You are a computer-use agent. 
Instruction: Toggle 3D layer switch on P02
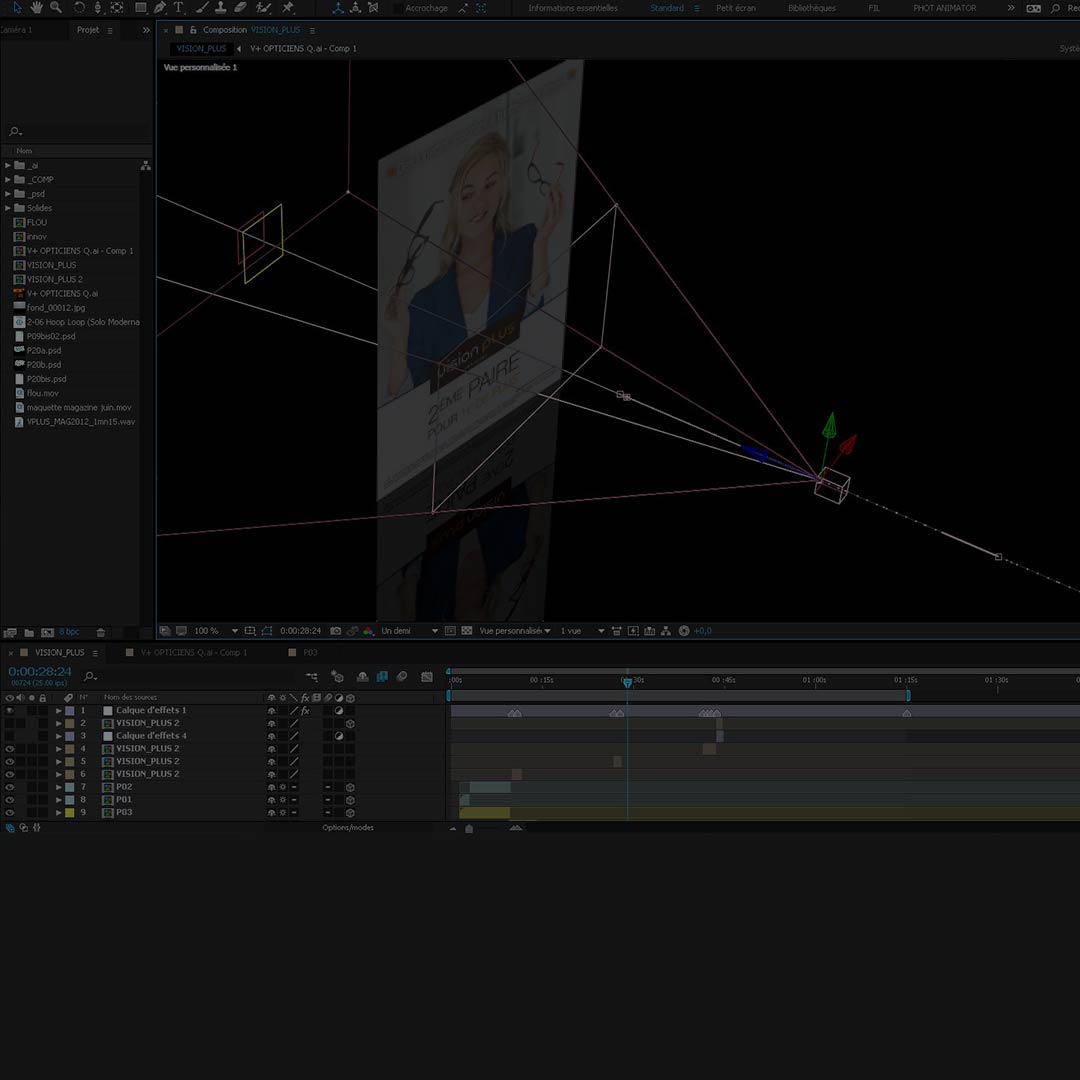click(x=350, y=787)
